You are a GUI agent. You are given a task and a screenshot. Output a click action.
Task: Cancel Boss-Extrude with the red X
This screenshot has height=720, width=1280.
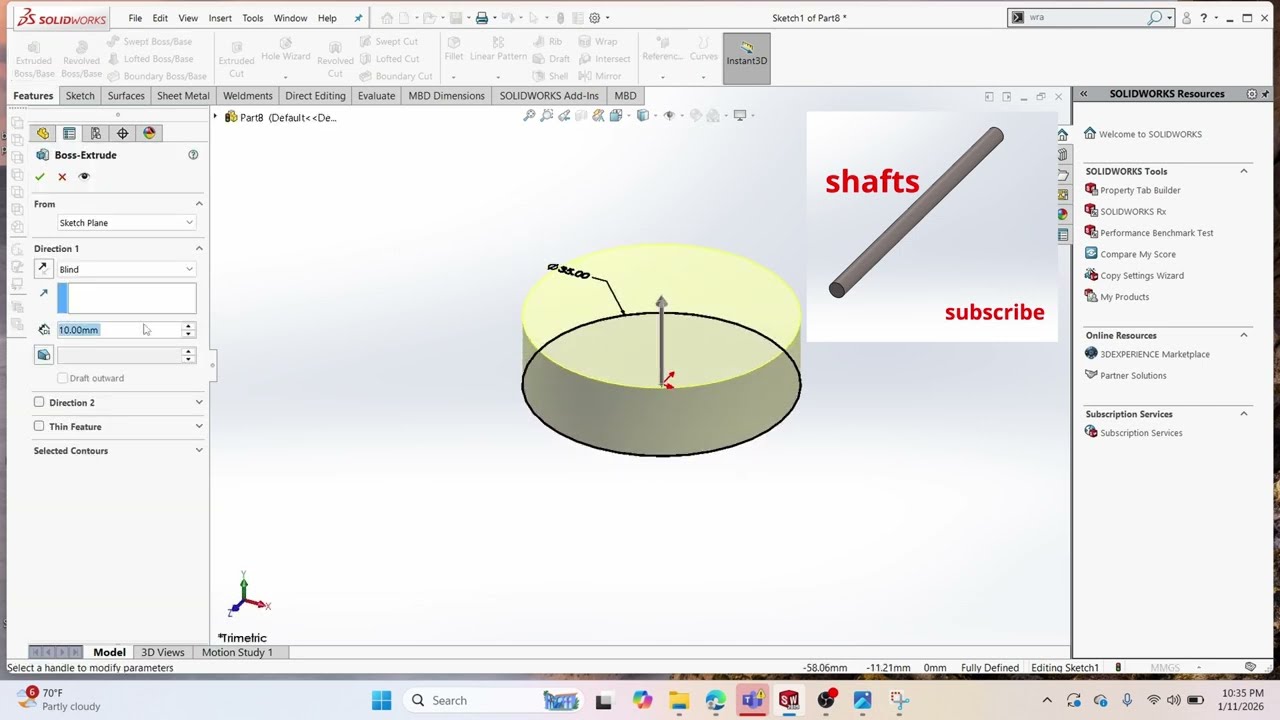click(x=62, y=177)
